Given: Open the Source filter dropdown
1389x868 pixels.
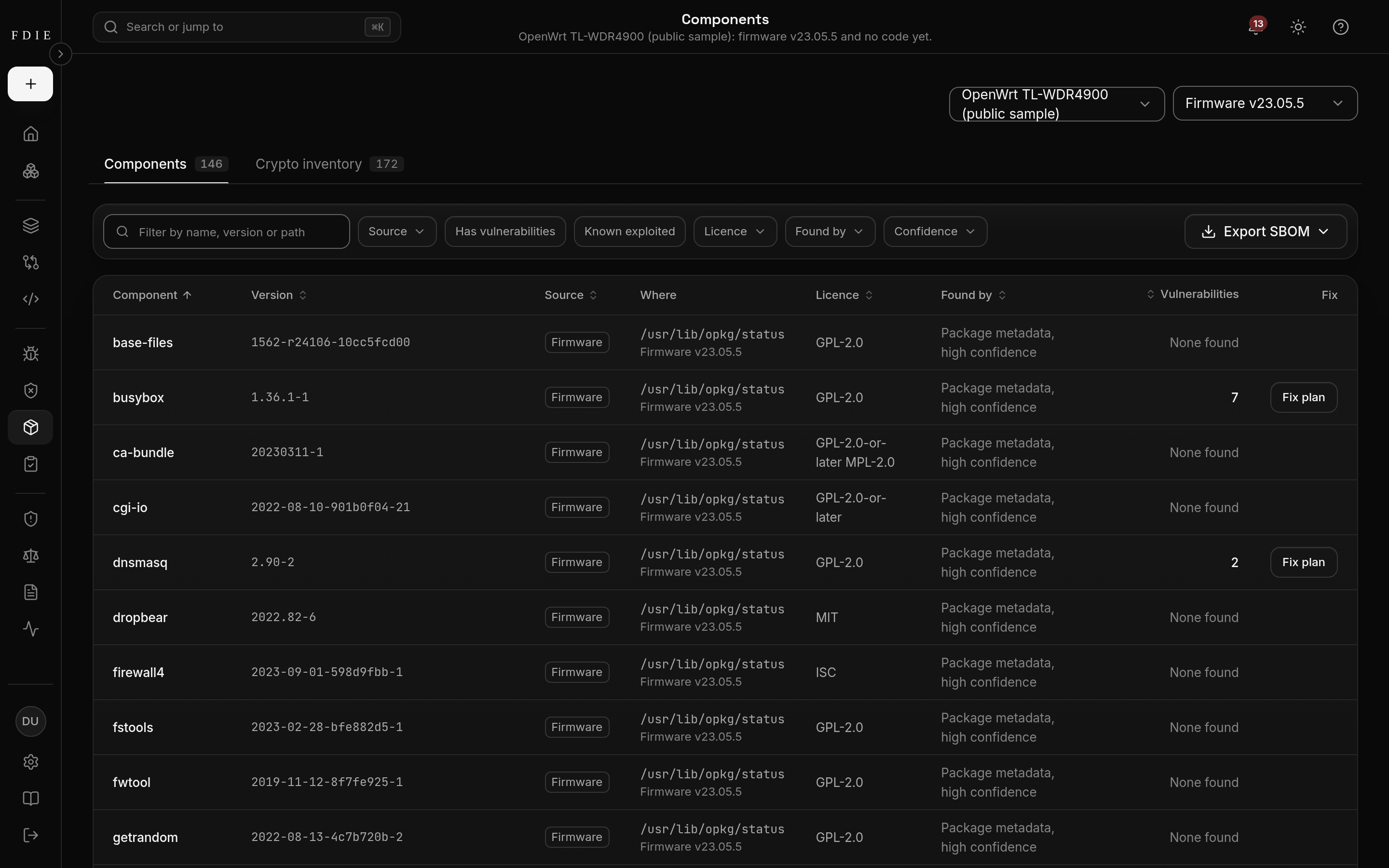Looking at the screenshot, I should click(397, 231).
